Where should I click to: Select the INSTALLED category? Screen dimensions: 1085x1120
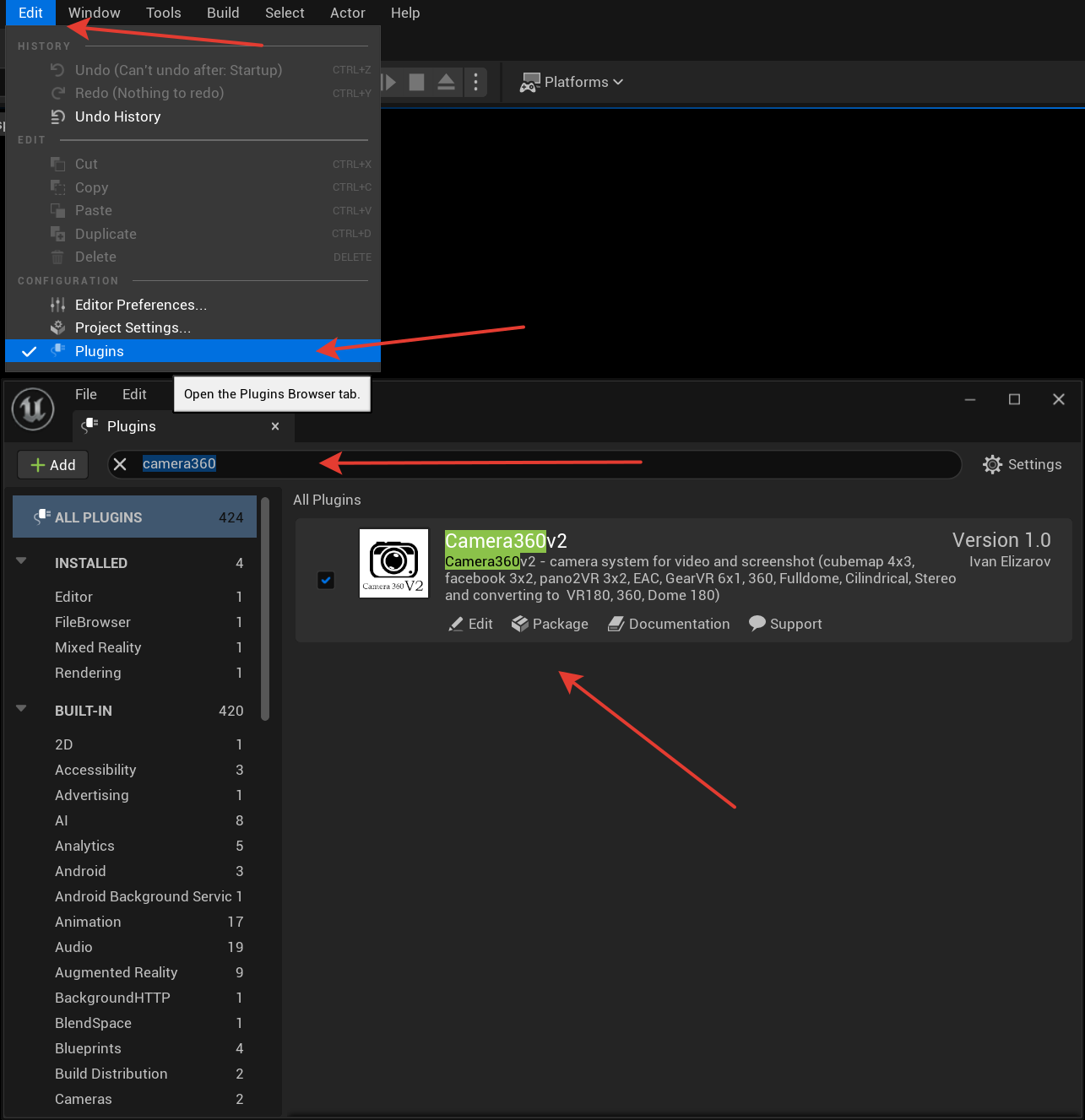click(135, 563)
